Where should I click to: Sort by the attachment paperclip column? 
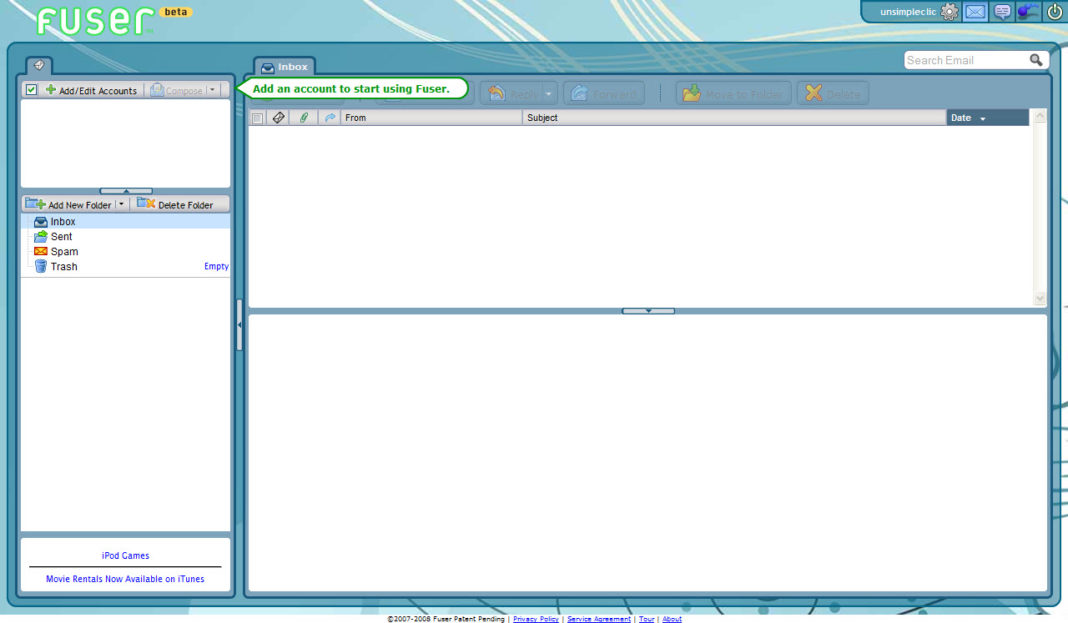[304, 118]
